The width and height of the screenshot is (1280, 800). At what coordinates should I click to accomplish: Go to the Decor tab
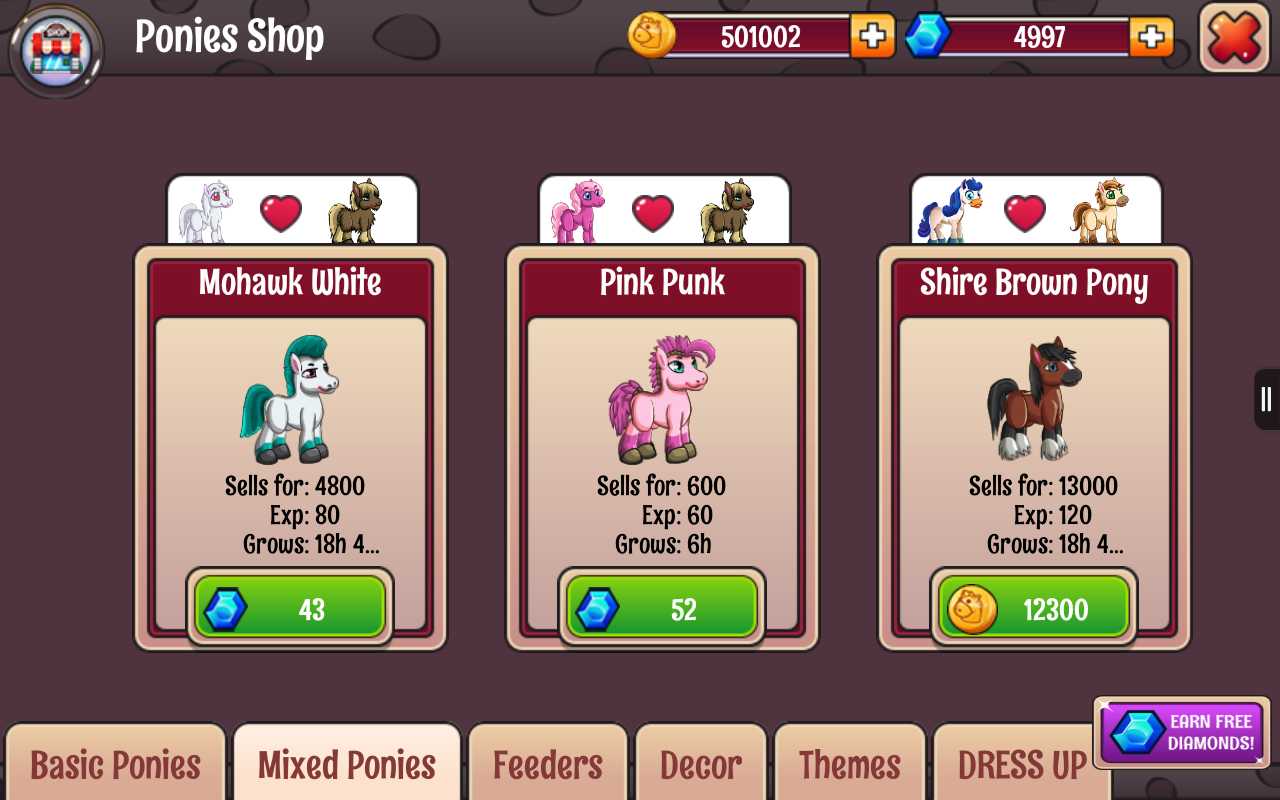(x=701, y=764)
